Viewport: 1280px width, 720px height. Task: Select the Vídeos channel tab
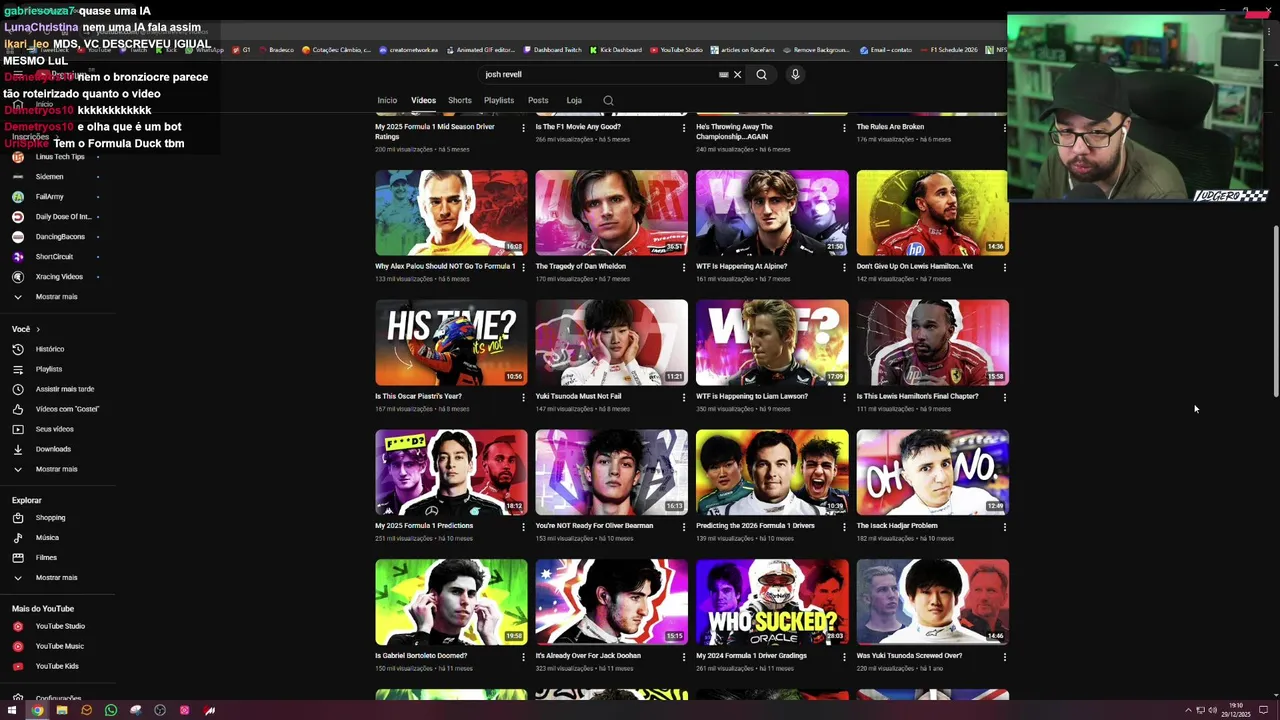pos(423,100)
